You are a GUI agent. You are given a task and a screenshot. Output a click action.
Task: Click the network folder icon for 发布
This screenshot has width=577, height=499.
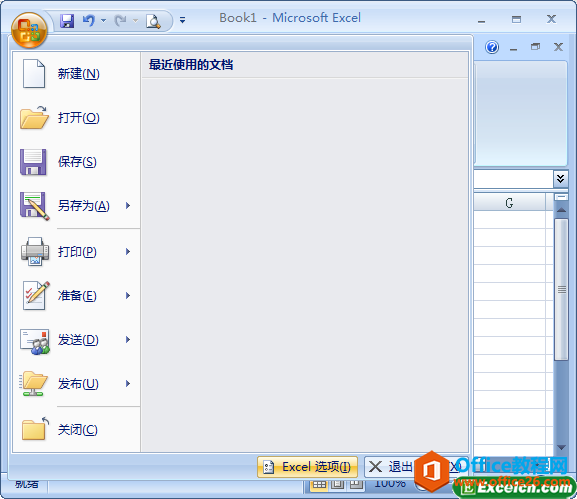[33, 383]
